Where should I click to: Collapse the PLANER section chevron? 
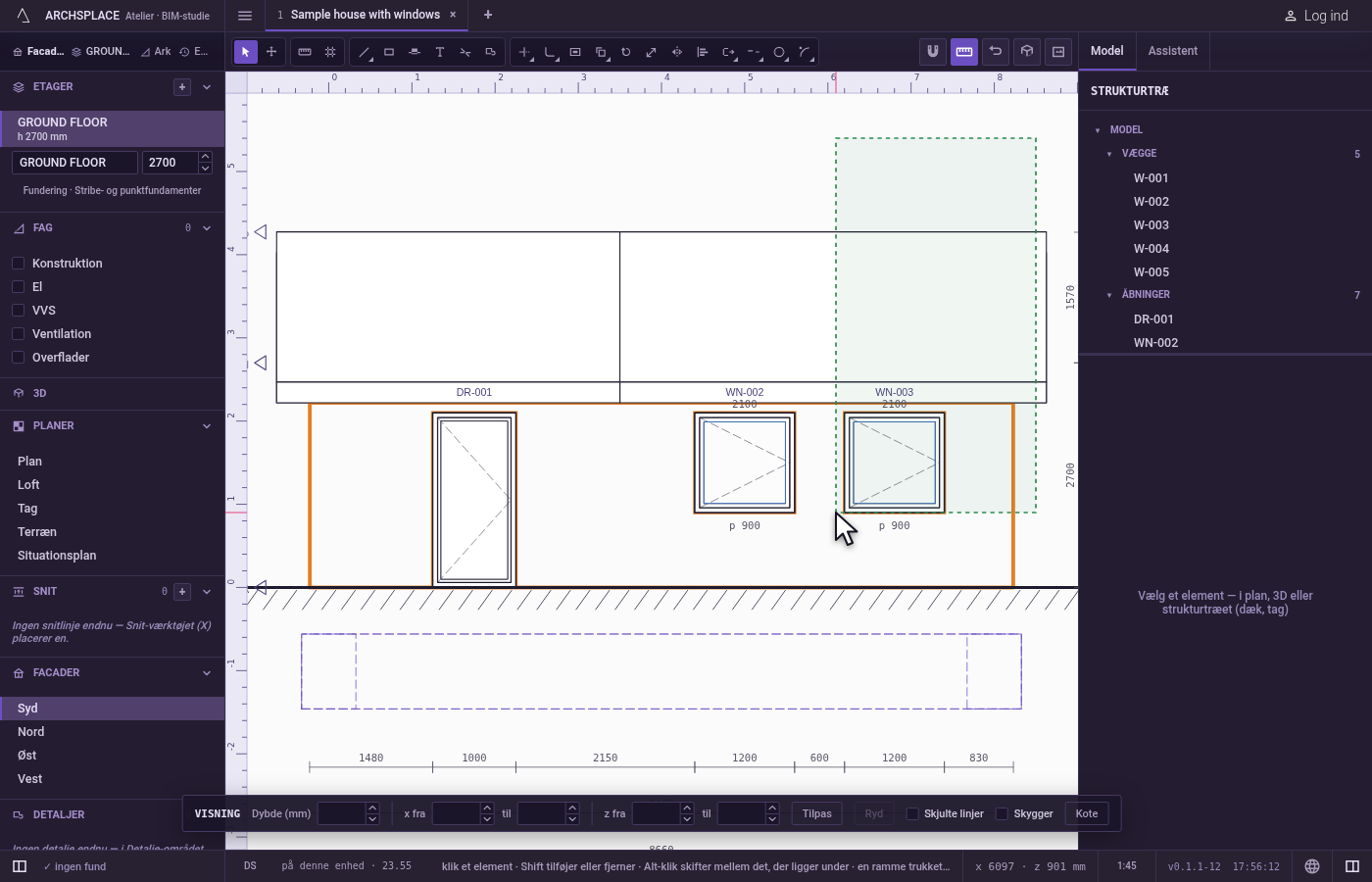(207, 426)
